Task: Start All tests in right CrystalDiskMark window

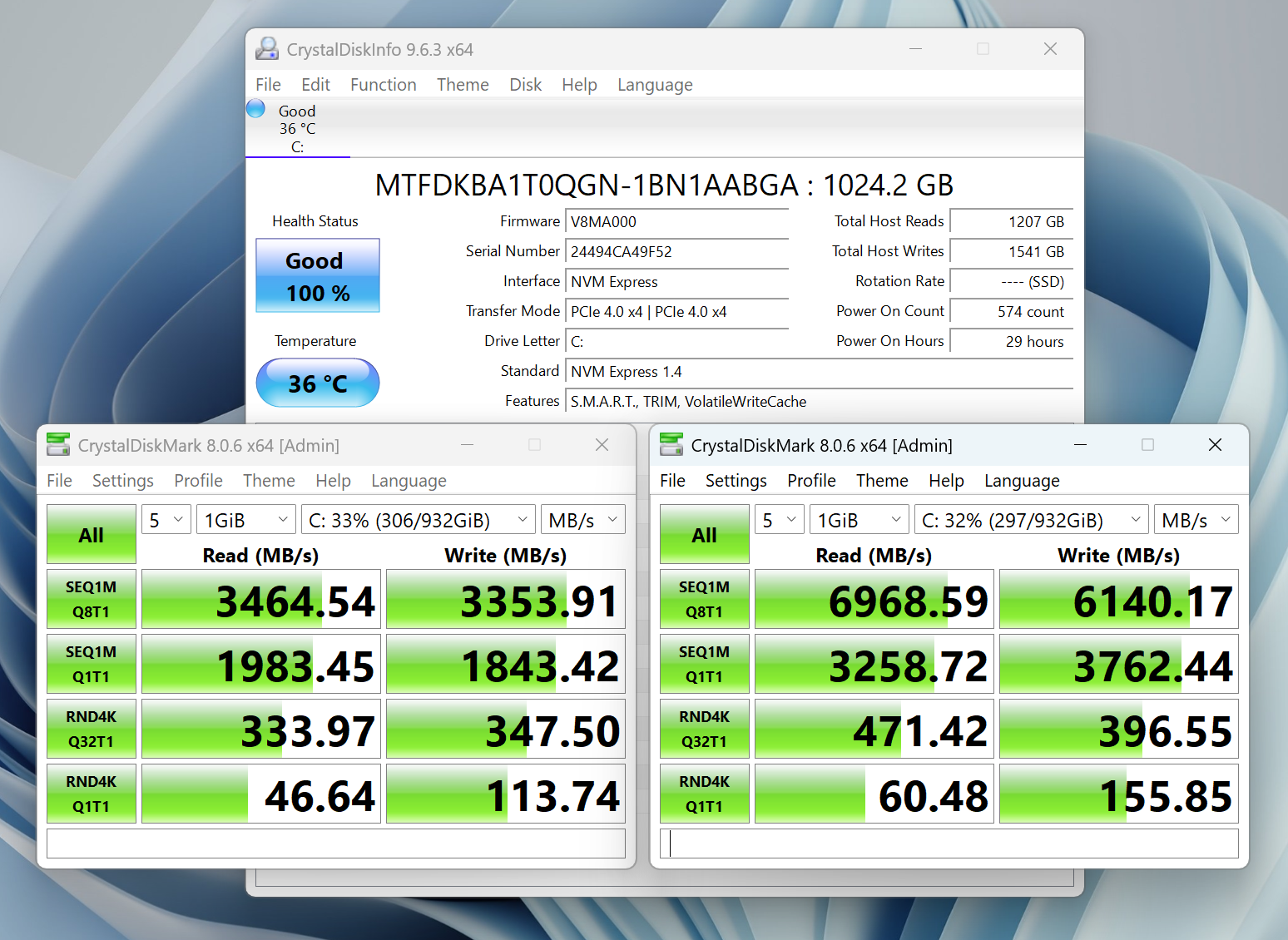Action: (705, 534)
